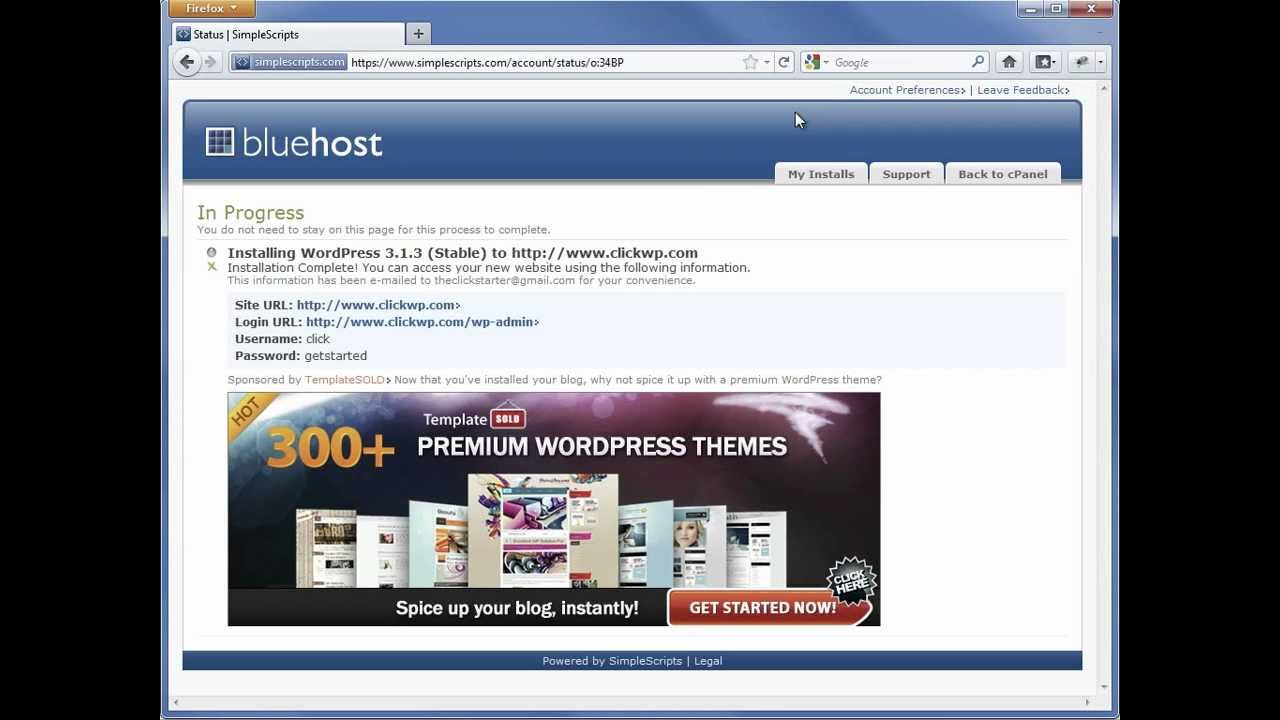The width and height of the screenshot is (1280, 720).
Task: Click the TemplateSOLD sponsor link
Action: 347,380
